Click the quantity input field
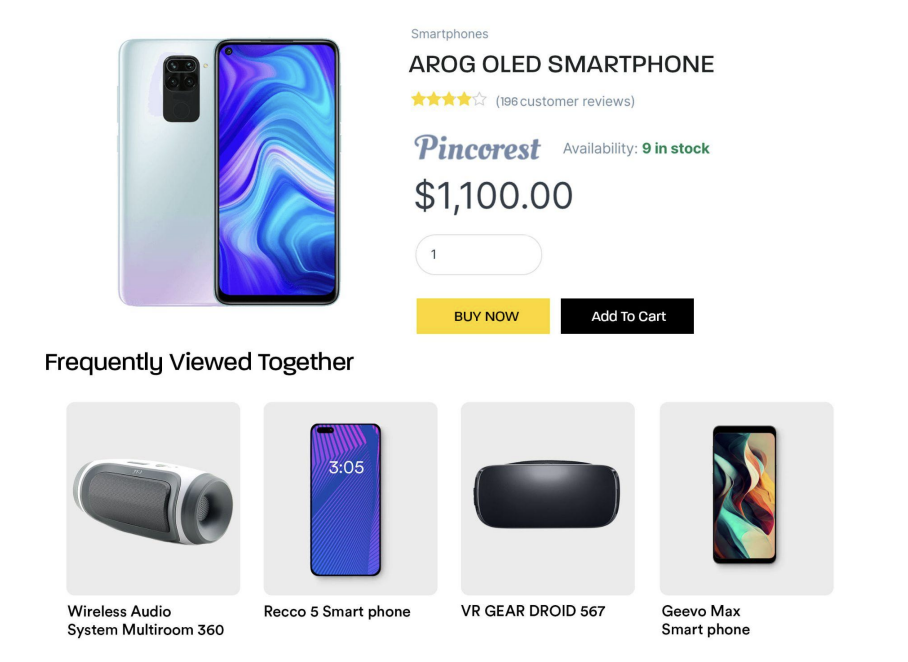This screenshot has height=662, width=908. click(478, 255)
